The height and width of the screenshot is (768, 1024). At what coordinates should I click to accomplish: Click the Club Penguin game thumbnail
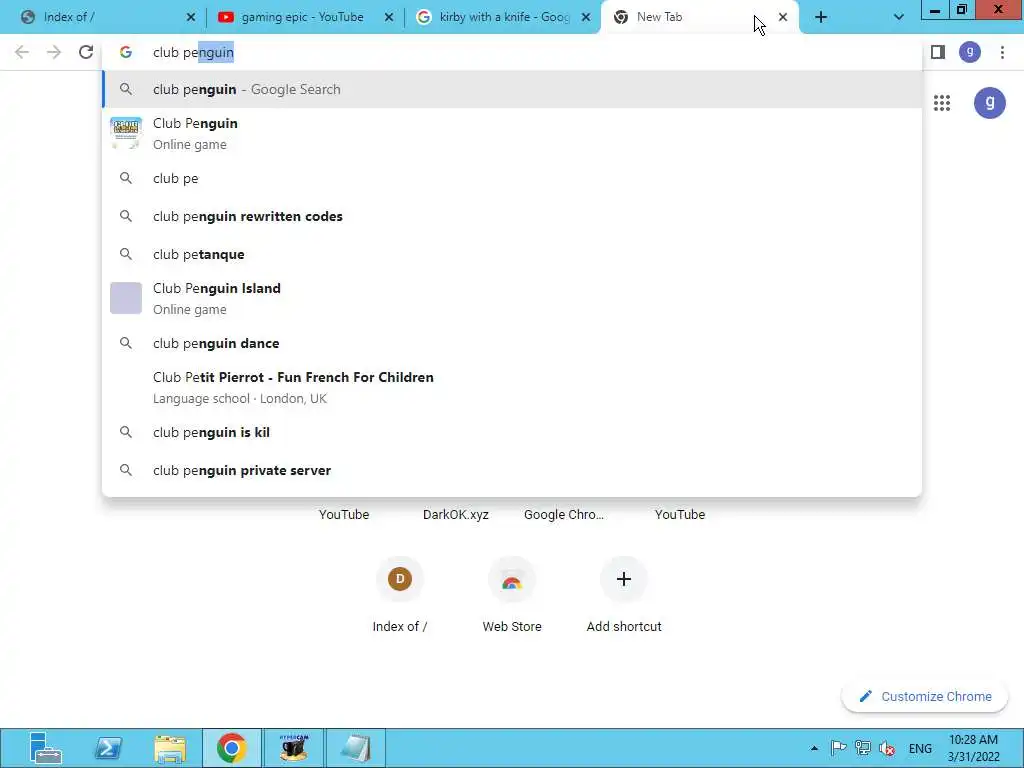(x=126, y=133)
